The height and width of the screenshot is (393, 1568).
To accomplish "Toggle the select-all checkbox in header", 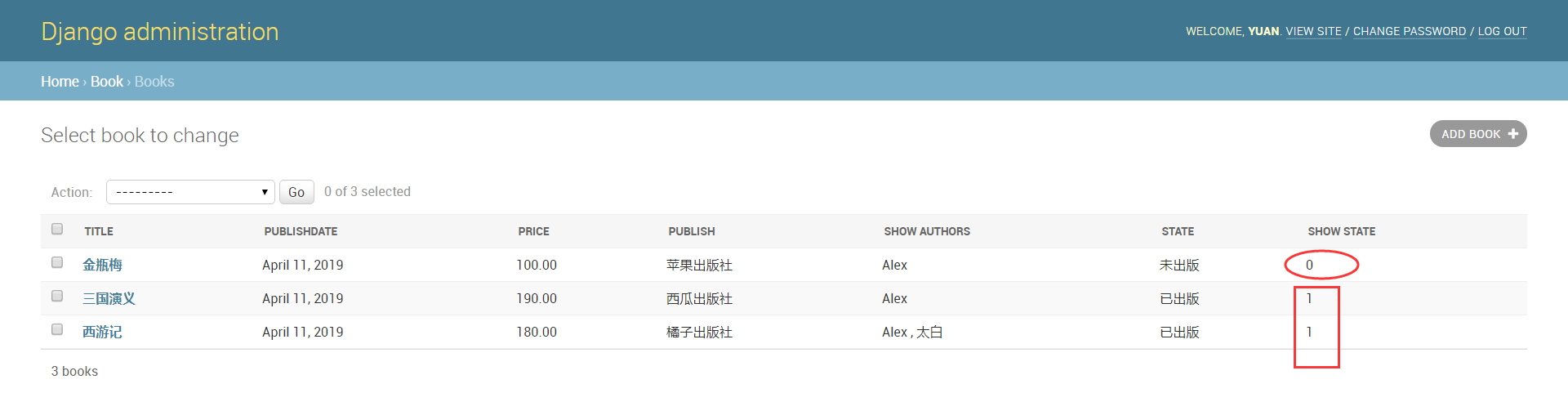I will tap(57, 229).
